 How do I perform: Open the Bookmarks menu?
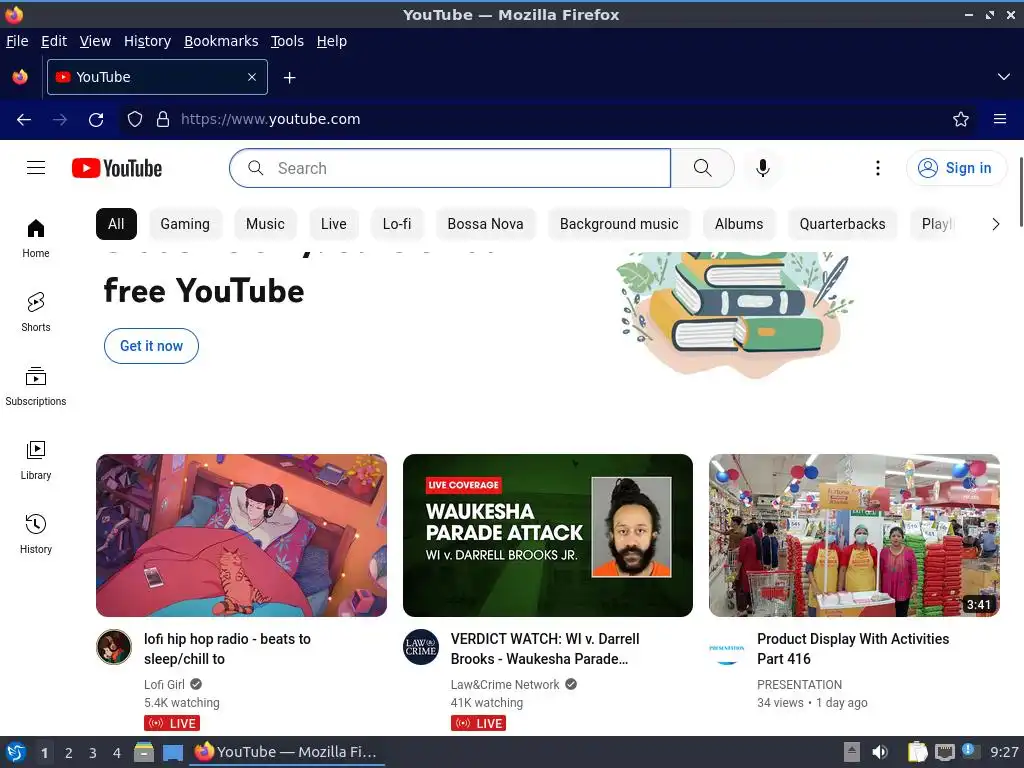(221, 41)
